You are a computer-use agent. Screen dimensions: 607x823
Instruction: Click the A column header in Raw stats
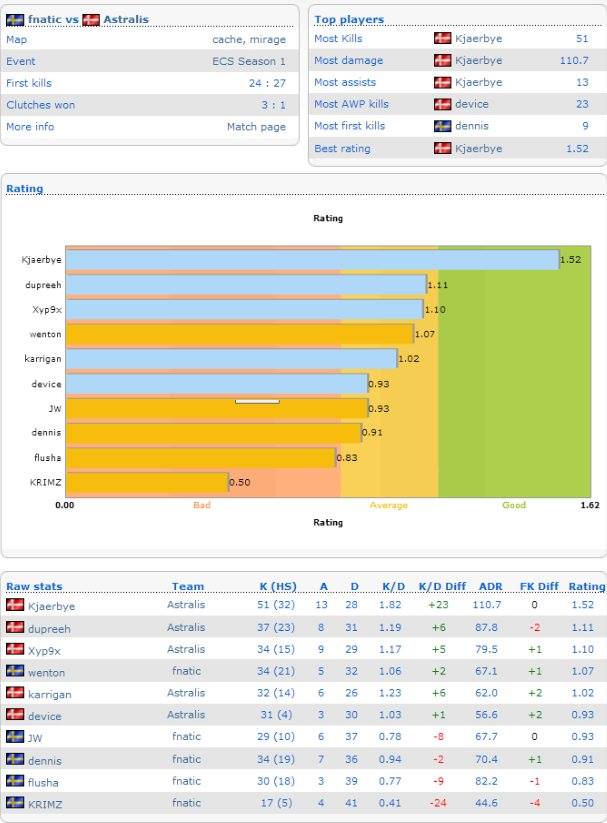pos(323,586)
